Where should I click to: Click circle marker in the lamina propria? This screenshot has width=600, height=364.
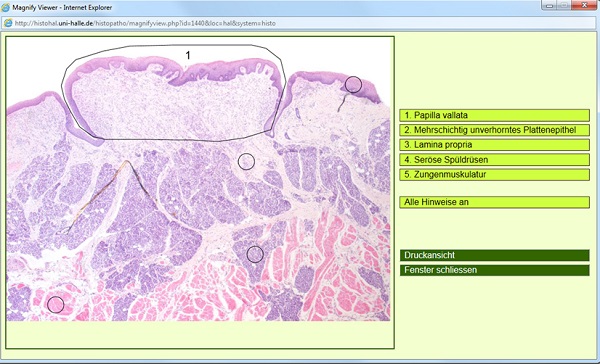pyautogui.click(x=246, y=162)
